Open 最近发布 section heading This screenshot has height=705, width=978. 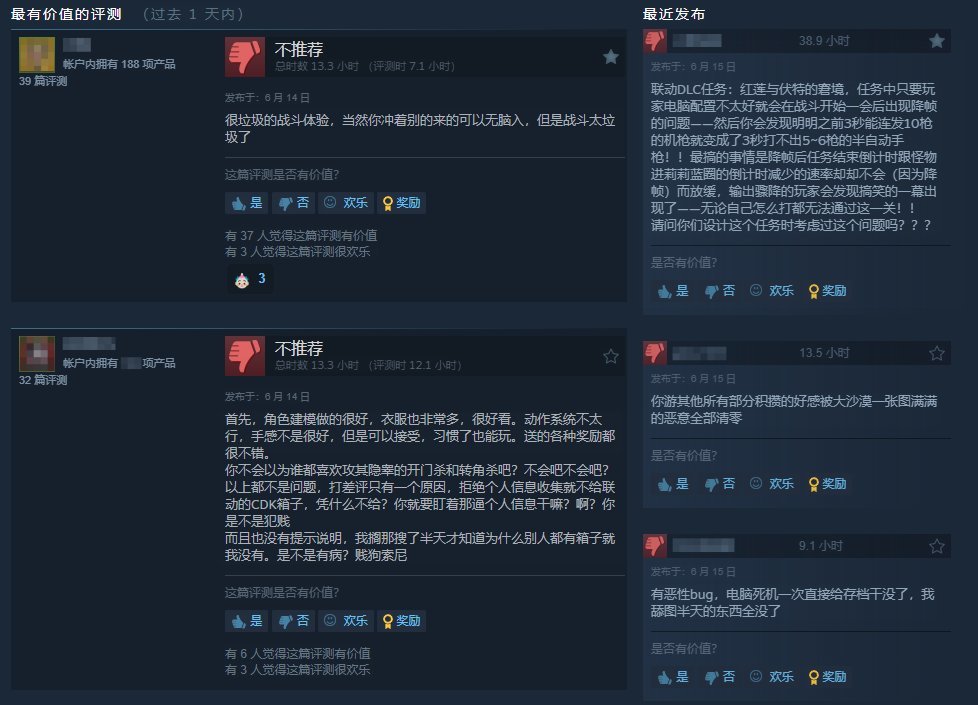(x=674, y=14)
